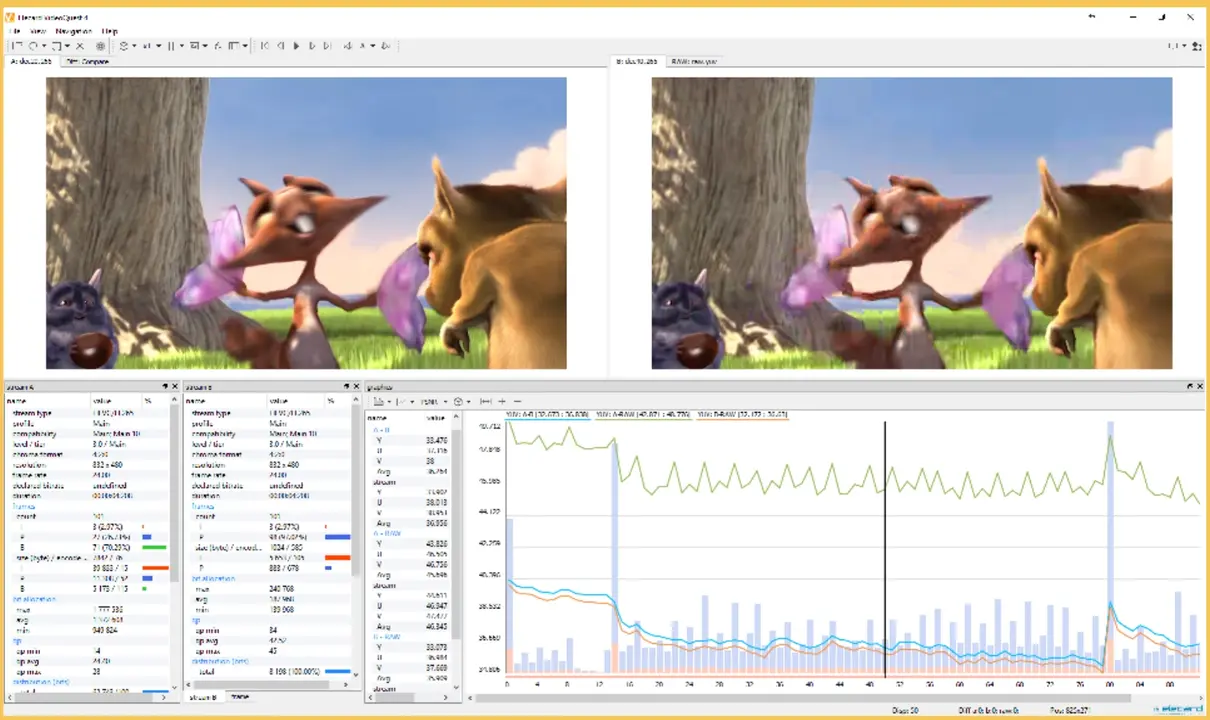The height and width of the screenshot is (720, 1210).
Task: Collapse the bit allocation group in stream A
Action: point(34,598)
